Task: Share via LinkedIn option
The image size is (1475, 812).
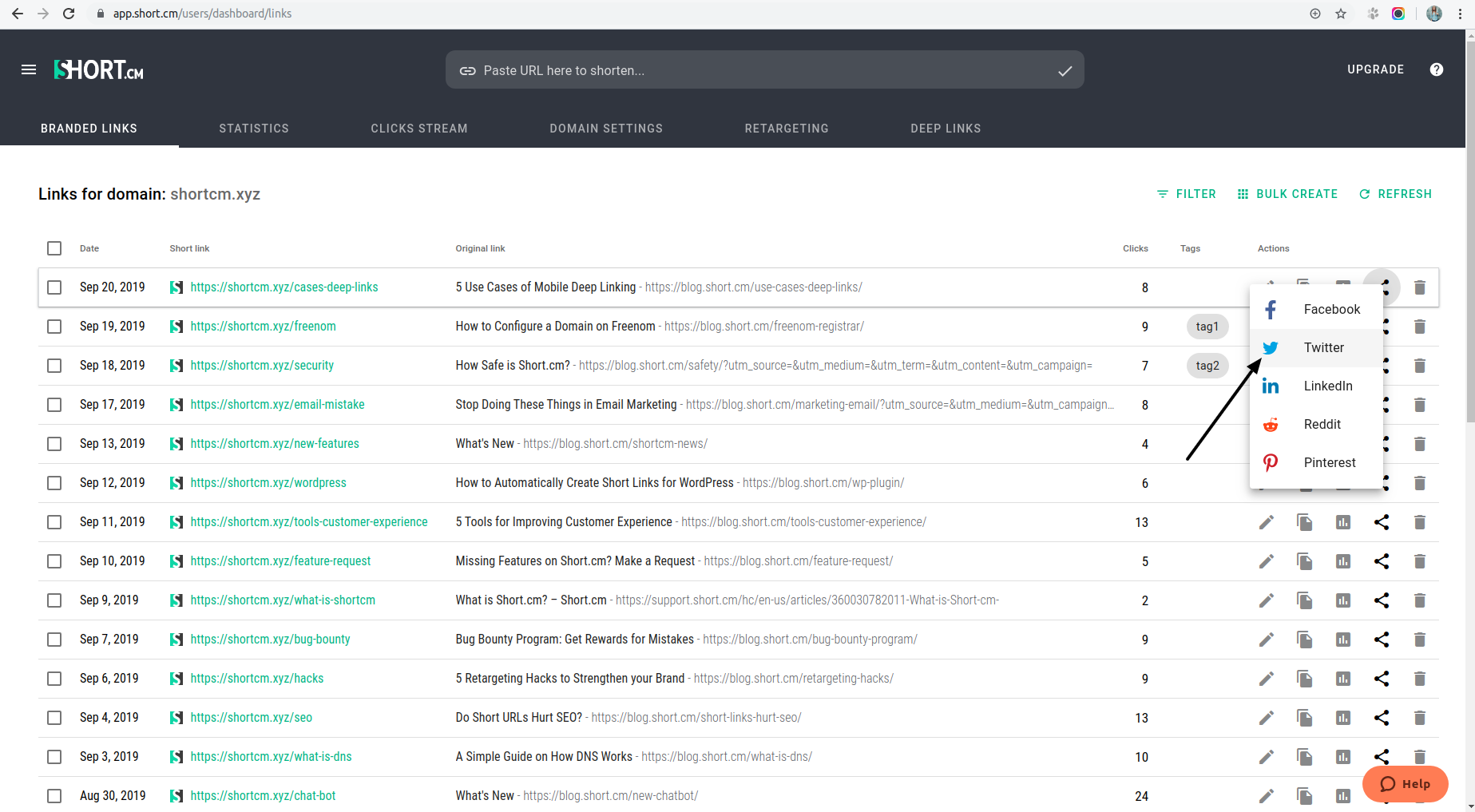Action: (x=1316, y=386)
